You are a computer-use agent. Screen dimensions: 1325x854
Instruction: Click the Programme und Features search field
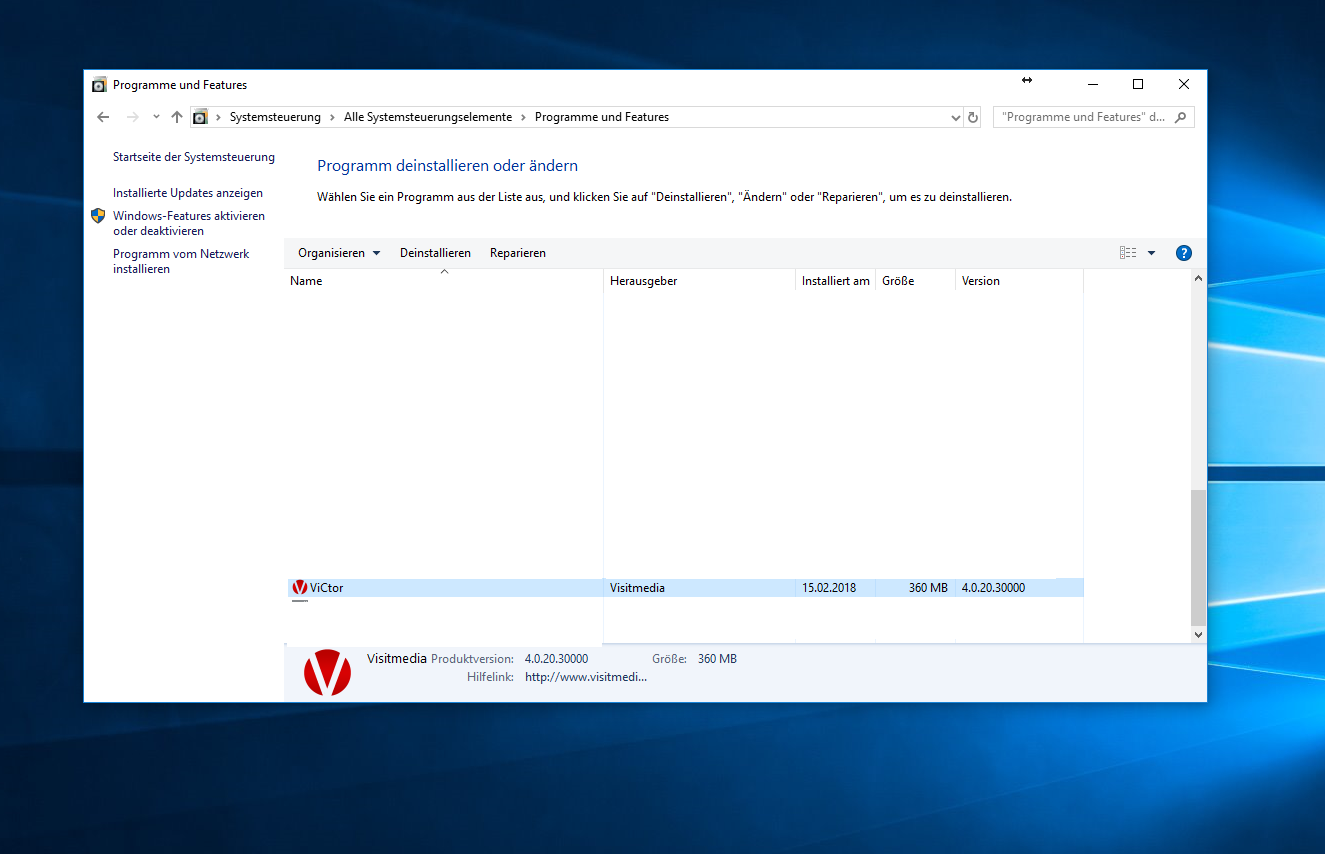coord(1083,117)
